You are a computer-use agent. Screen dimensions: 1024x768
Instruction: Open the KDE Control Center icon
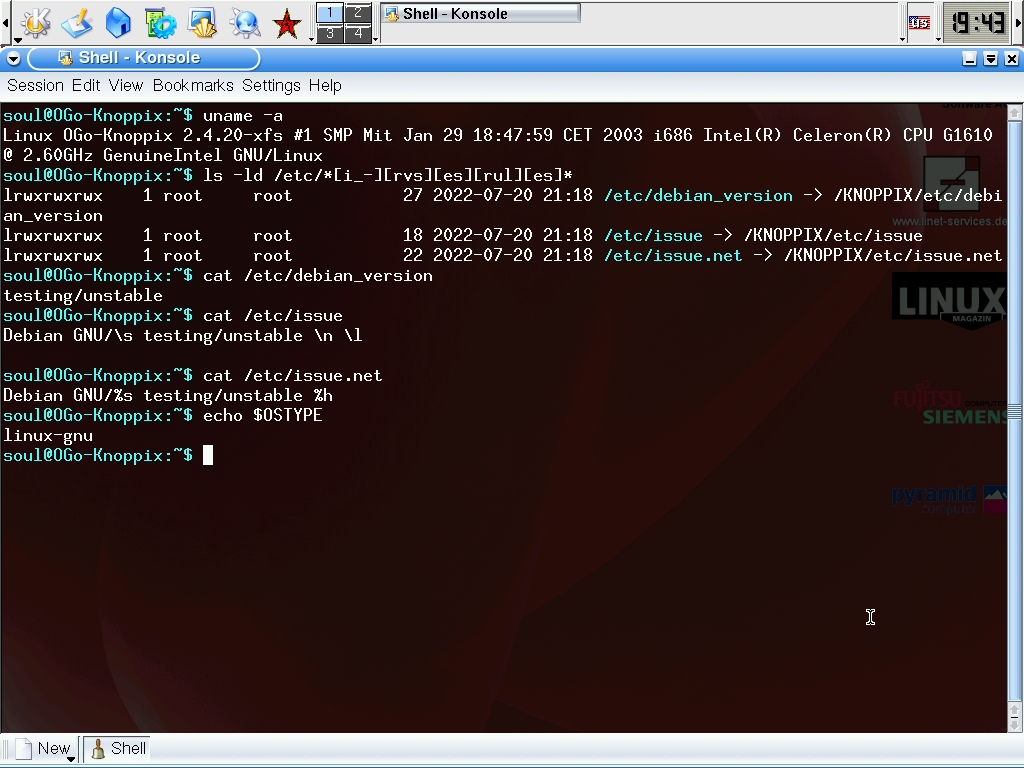point(160,23)
